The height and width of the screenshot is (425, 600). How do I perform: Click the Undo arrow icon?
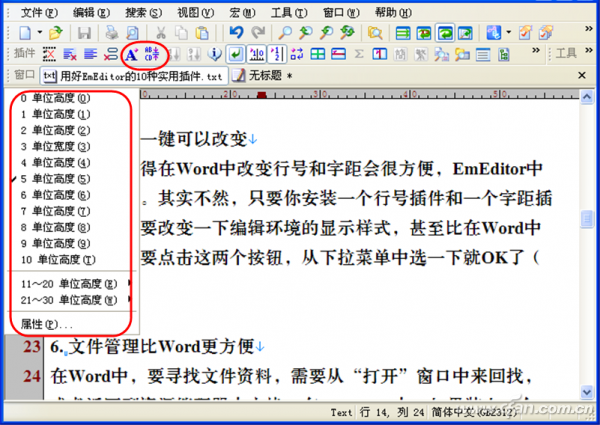236,33
